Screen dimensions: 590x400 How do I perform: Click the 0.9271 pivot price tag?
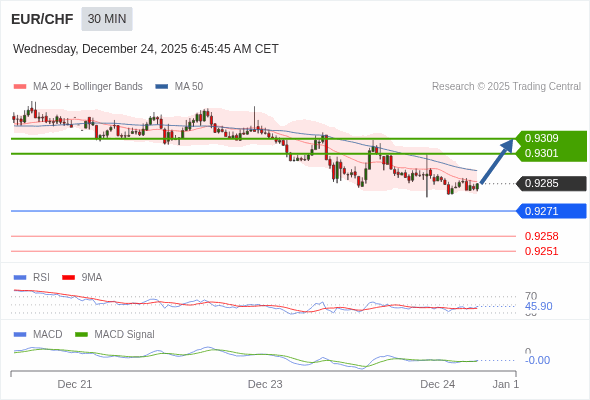coord(552,211)
